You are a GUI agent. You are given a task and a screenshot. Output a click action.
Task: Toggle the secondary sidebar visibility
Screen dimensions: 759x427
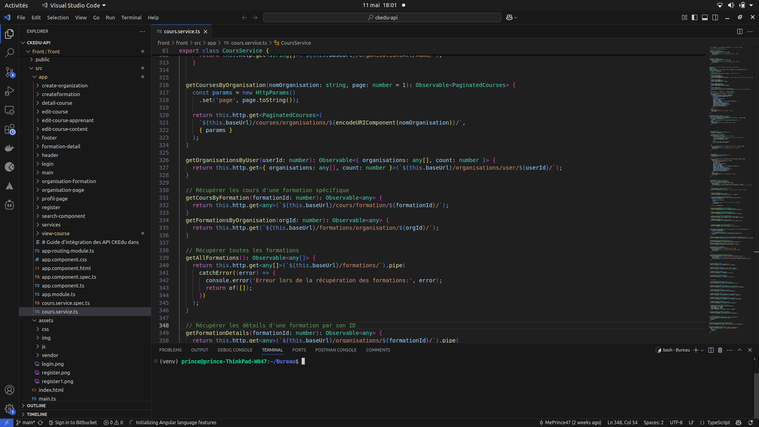click(x=716, y=17)
